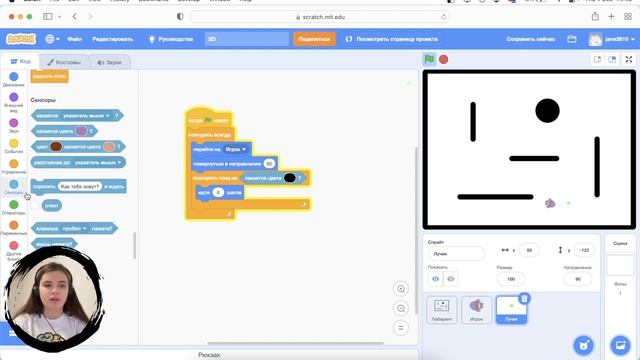Select the Sound (Звук) block category

point(13,126)
